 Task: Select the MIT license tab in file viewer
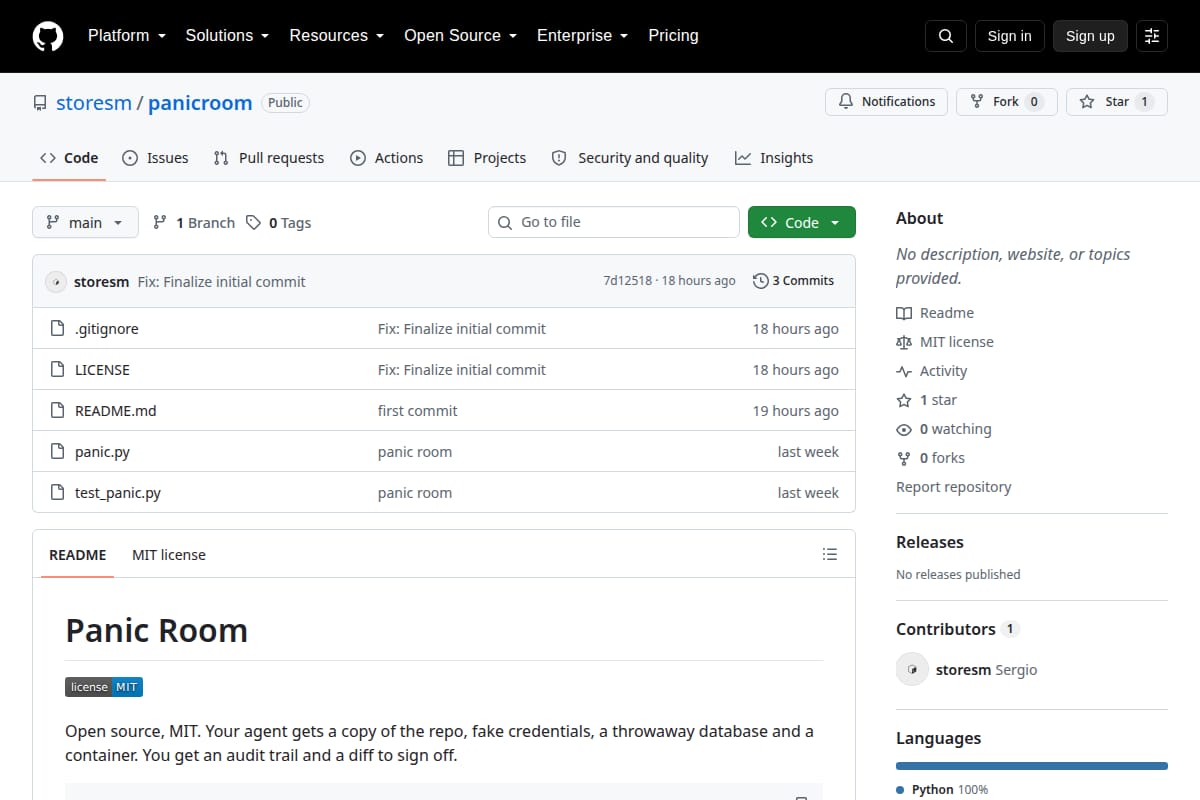(x=169, y=555)
